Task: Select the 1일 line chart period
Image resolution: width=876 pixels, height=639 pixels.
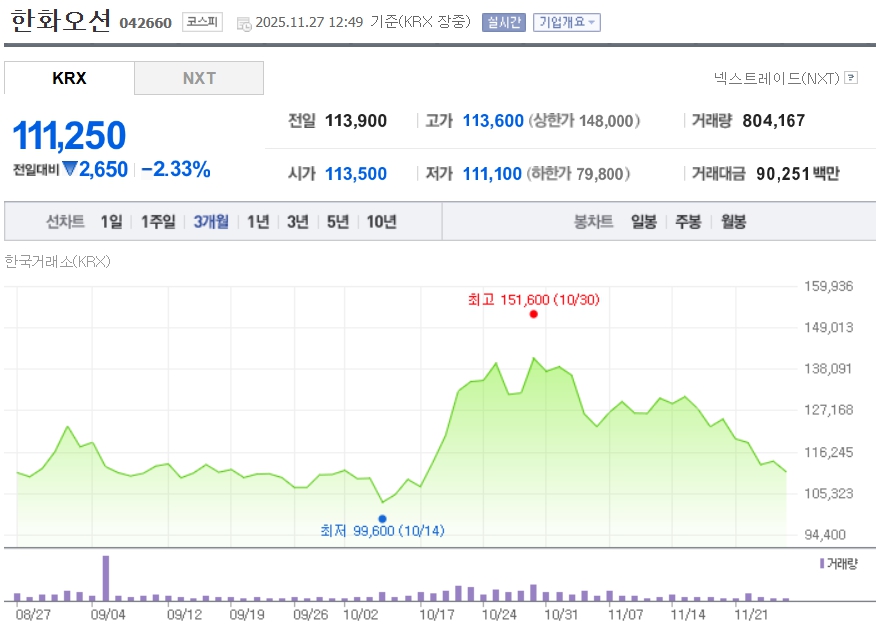Action: tap(111, 222)
